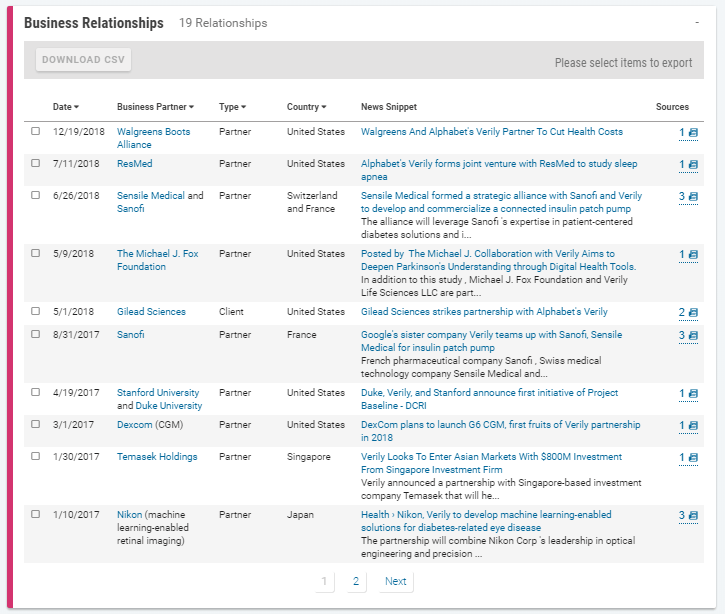This screenshot has width=725, height=614.
Task: Open 'Verily Looks To Enter Asian Markets' link
Action: coord(492,463)
